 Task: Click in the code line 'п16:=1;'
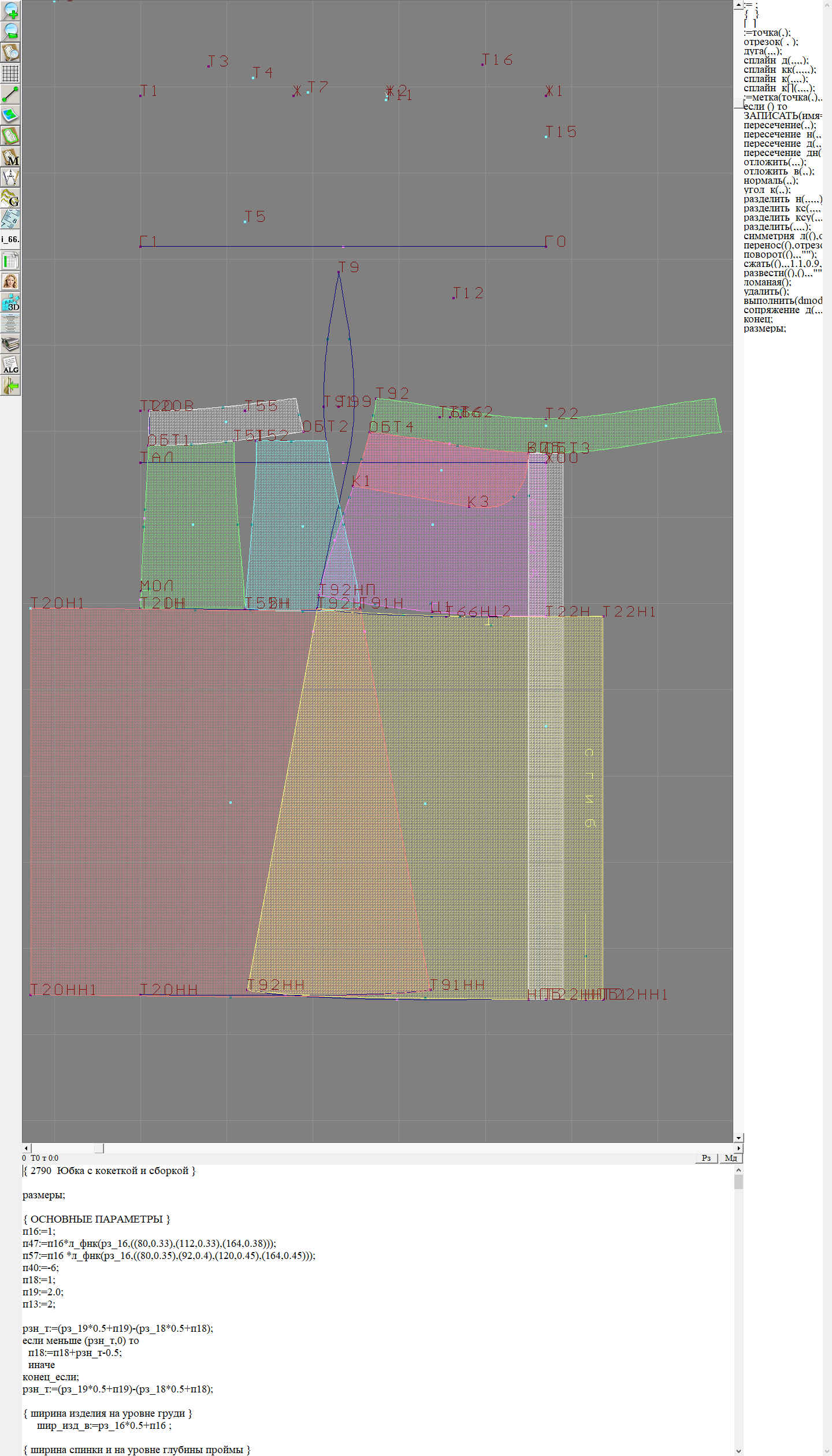tap(39, 1231)
